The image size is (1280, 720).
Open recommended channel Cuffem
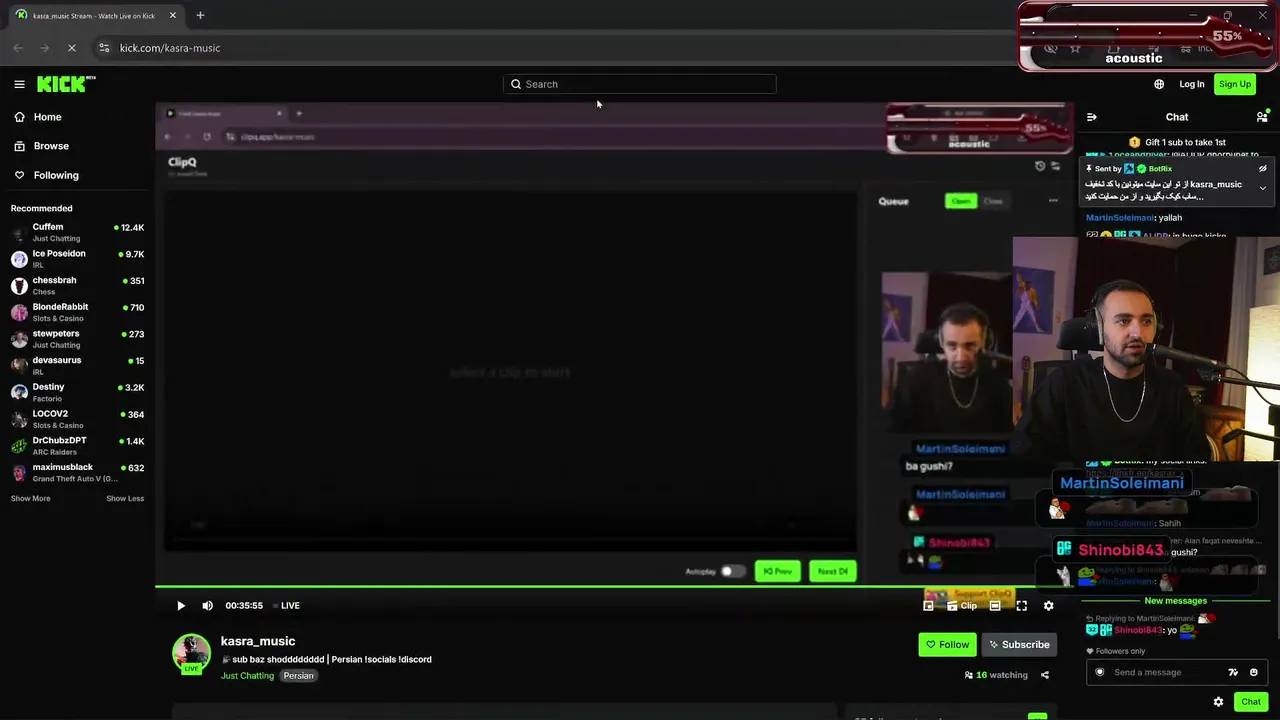[x=77, y=232]
